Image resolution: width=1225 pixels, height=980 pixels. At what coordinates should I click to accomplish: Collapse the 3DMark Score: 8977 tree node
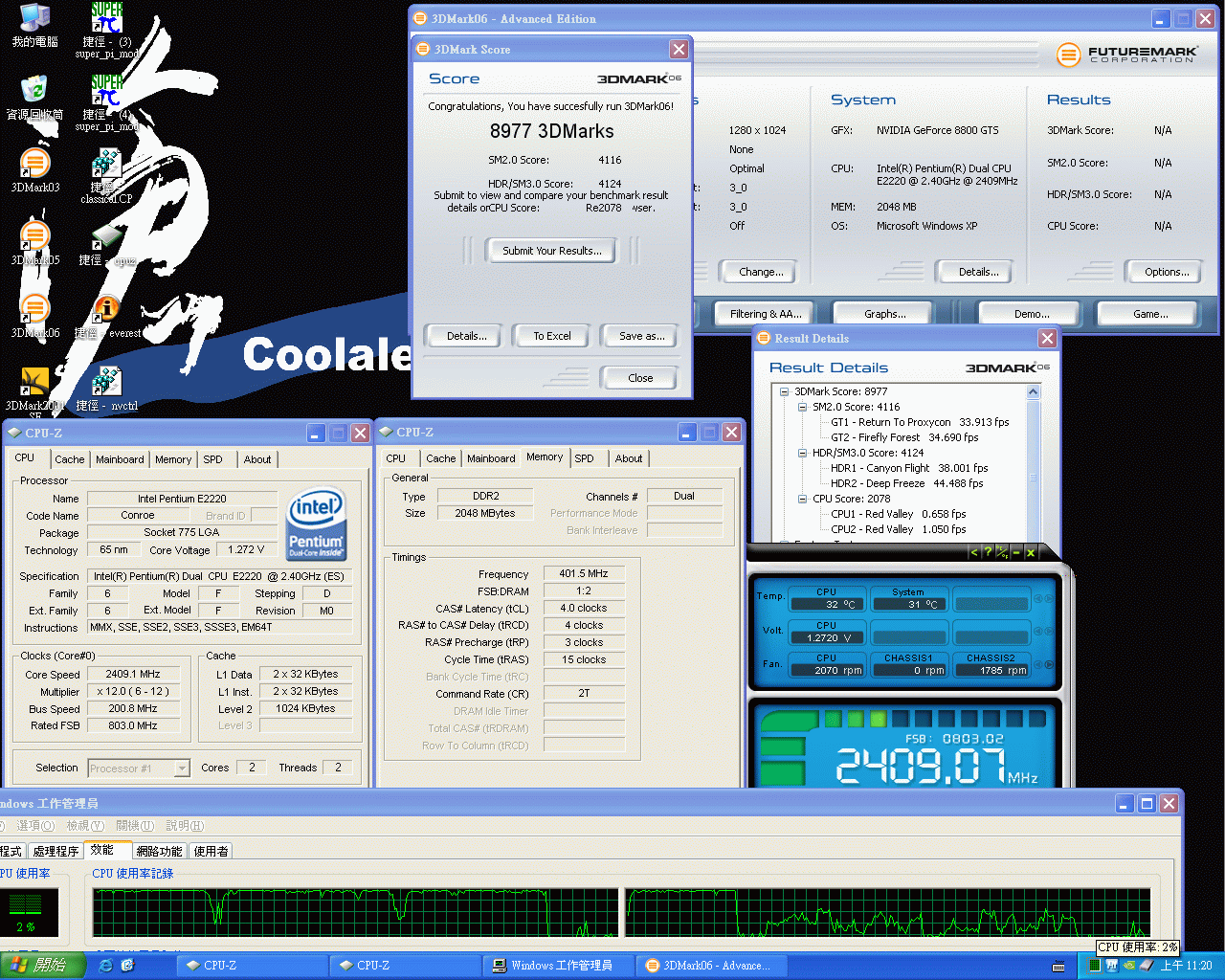[x=784, y=391]
